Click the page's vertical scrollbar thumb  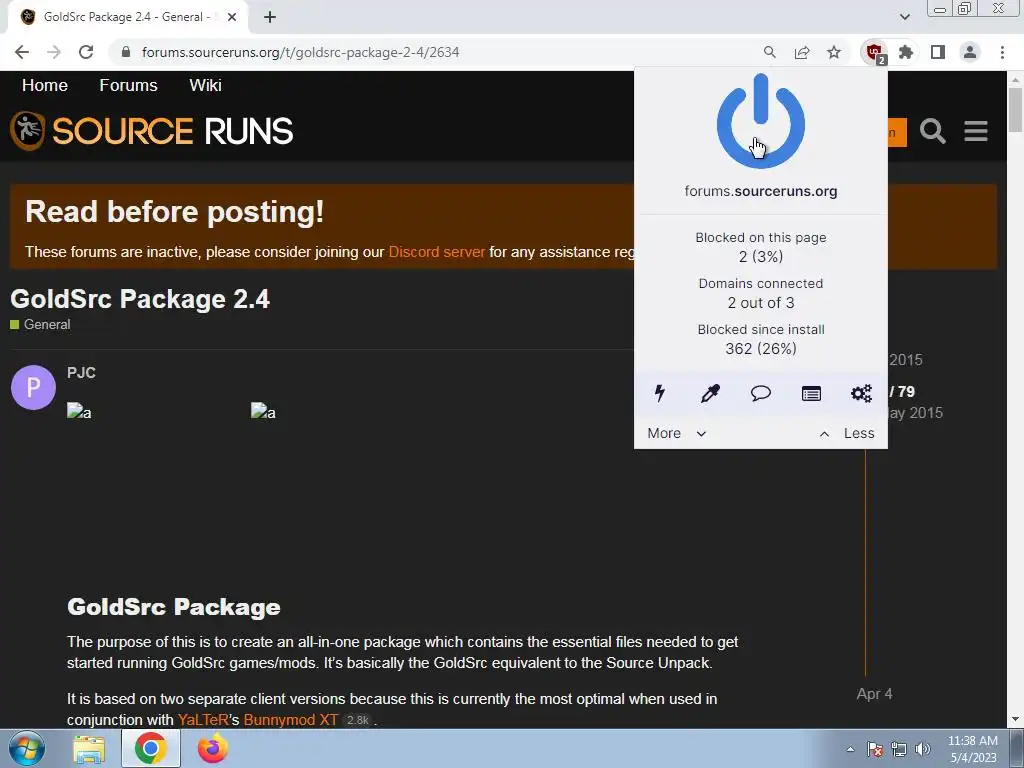click(x=1016, y=110)
